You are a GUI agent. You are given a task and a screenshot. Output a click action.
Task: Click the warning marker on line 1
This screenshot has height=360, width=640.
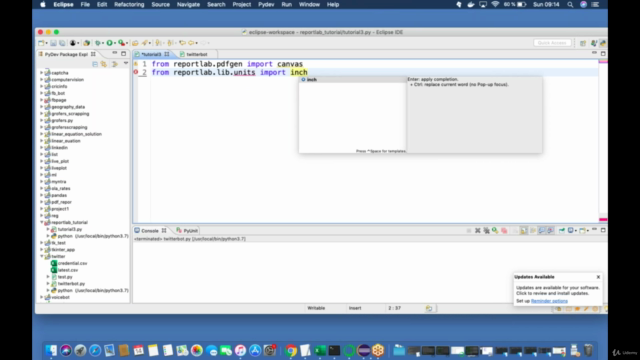(x=136, y=64)
